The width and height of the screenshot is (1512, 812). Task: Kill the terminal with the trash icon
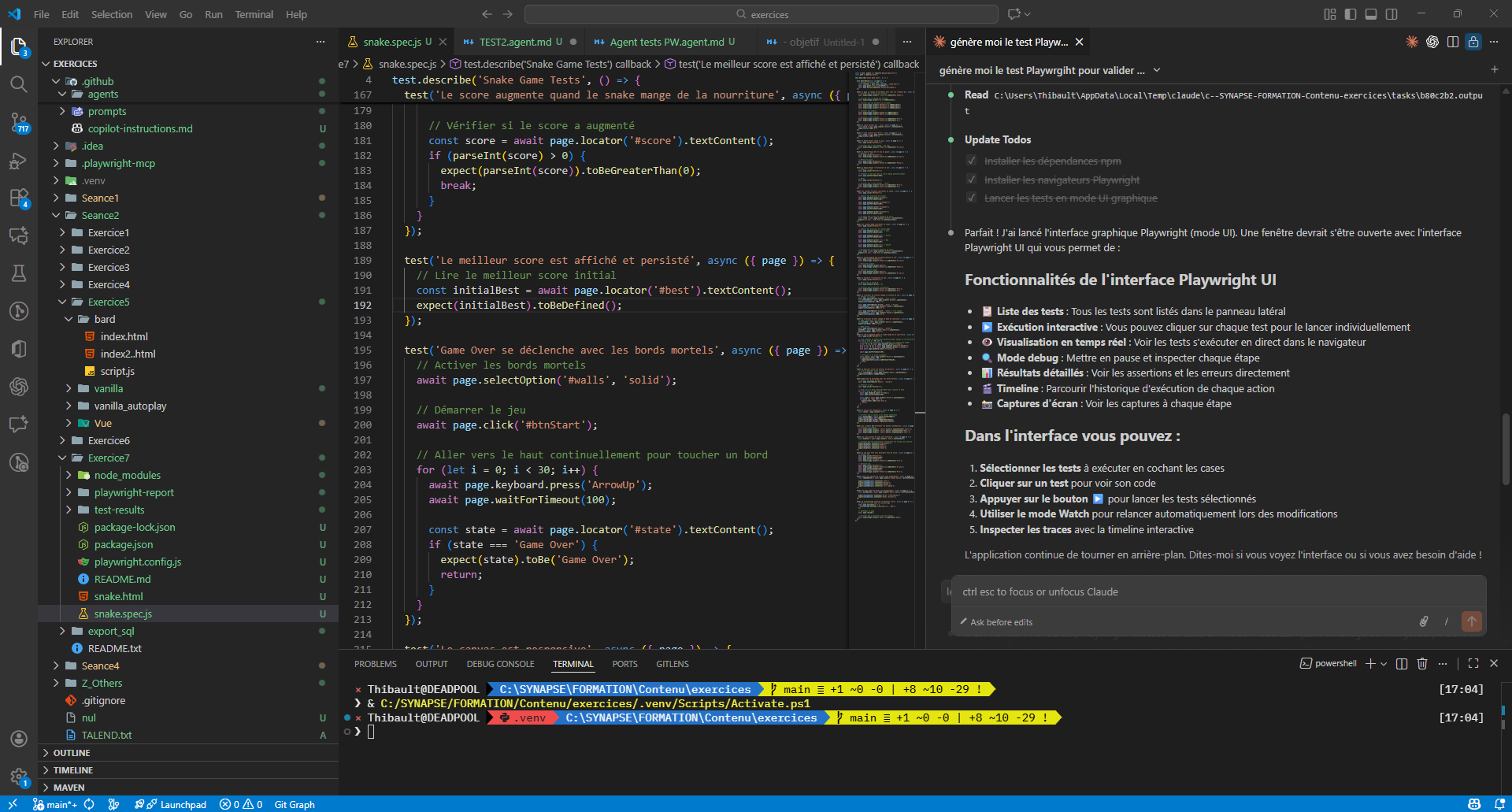[1422, 663]
